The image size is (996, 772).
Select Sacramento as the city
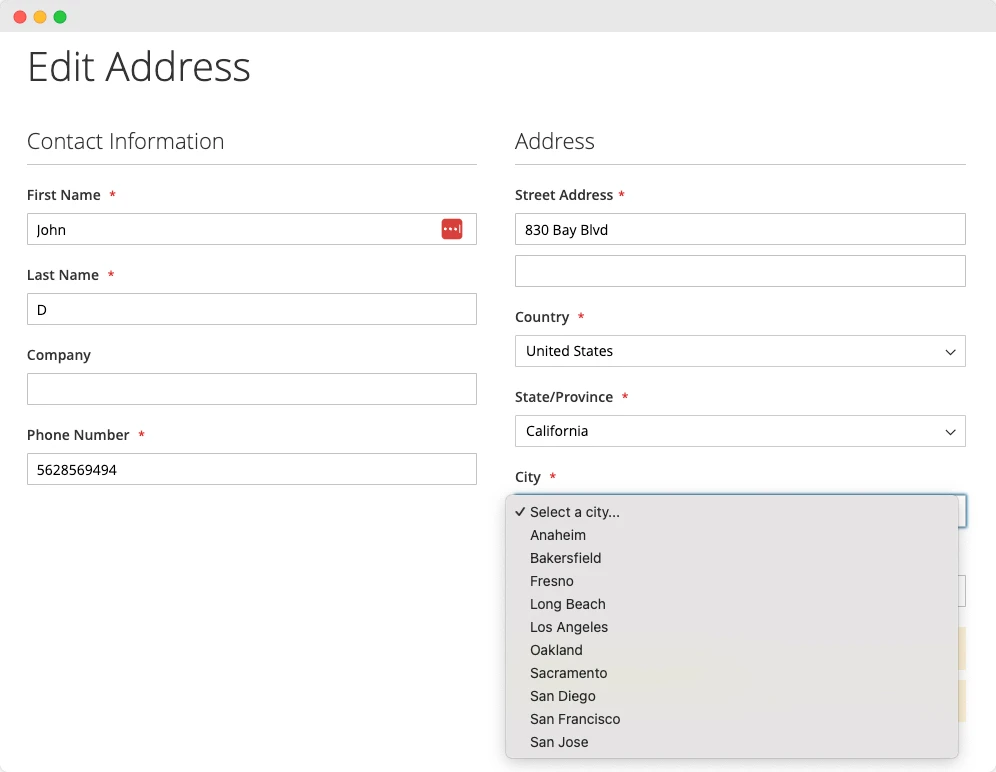(568, 673)
